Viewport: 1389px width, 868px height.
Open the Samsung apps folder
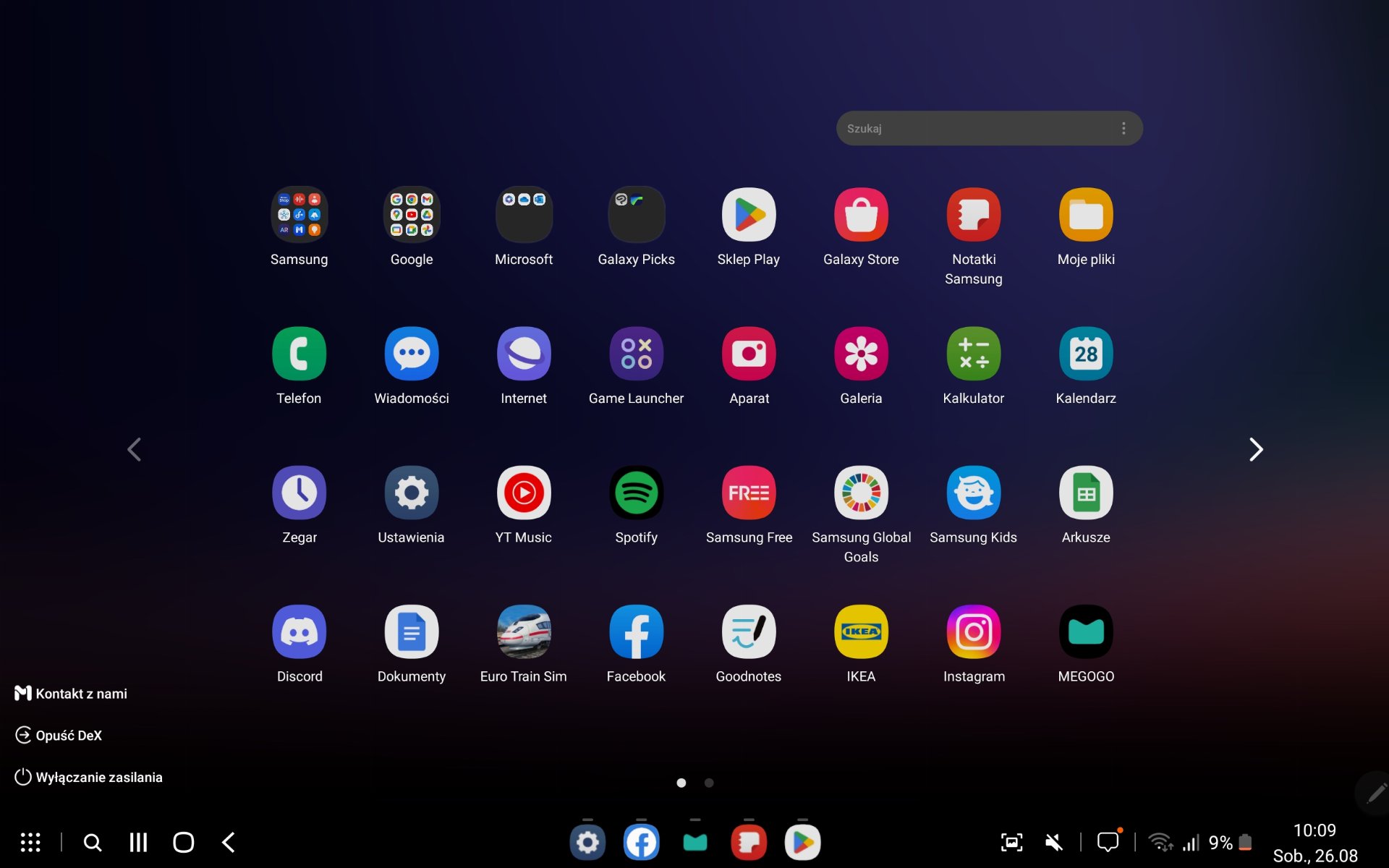tap(299, 215)
